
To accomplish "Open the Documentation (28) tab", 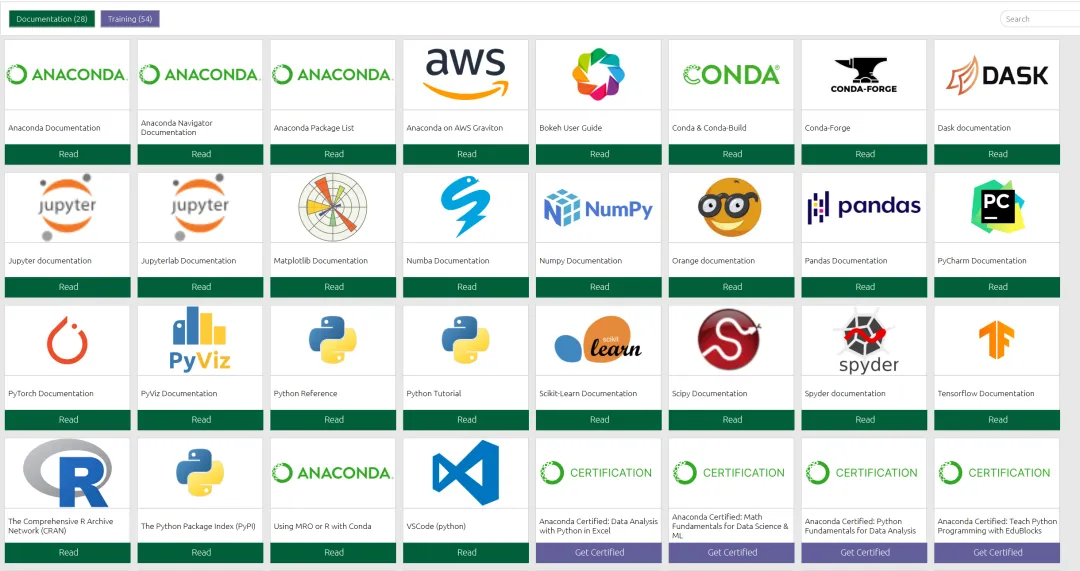I will [52, 19].
